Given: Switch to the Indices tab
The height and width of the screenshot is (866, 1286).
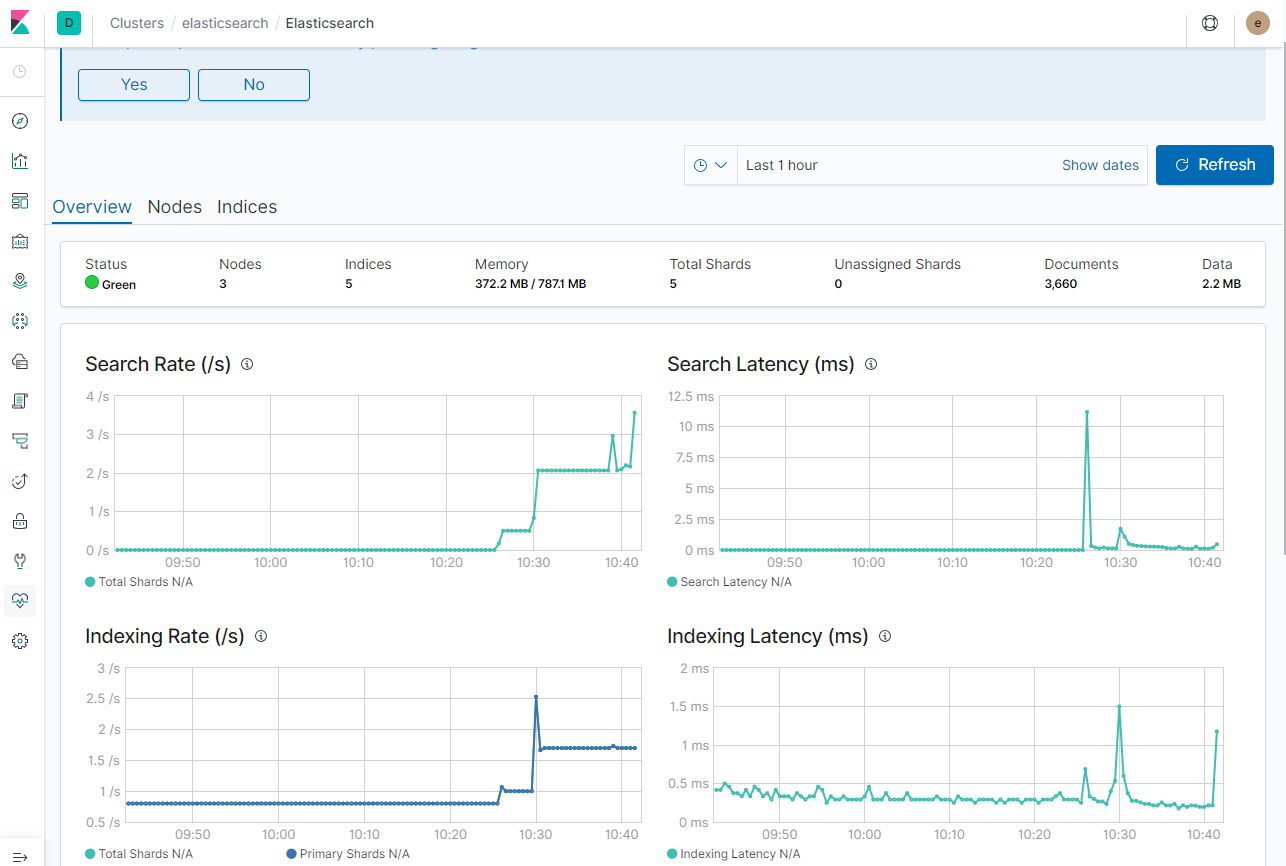Looking at the screenshot, I should pyautogui.click(x=247, y=207).
